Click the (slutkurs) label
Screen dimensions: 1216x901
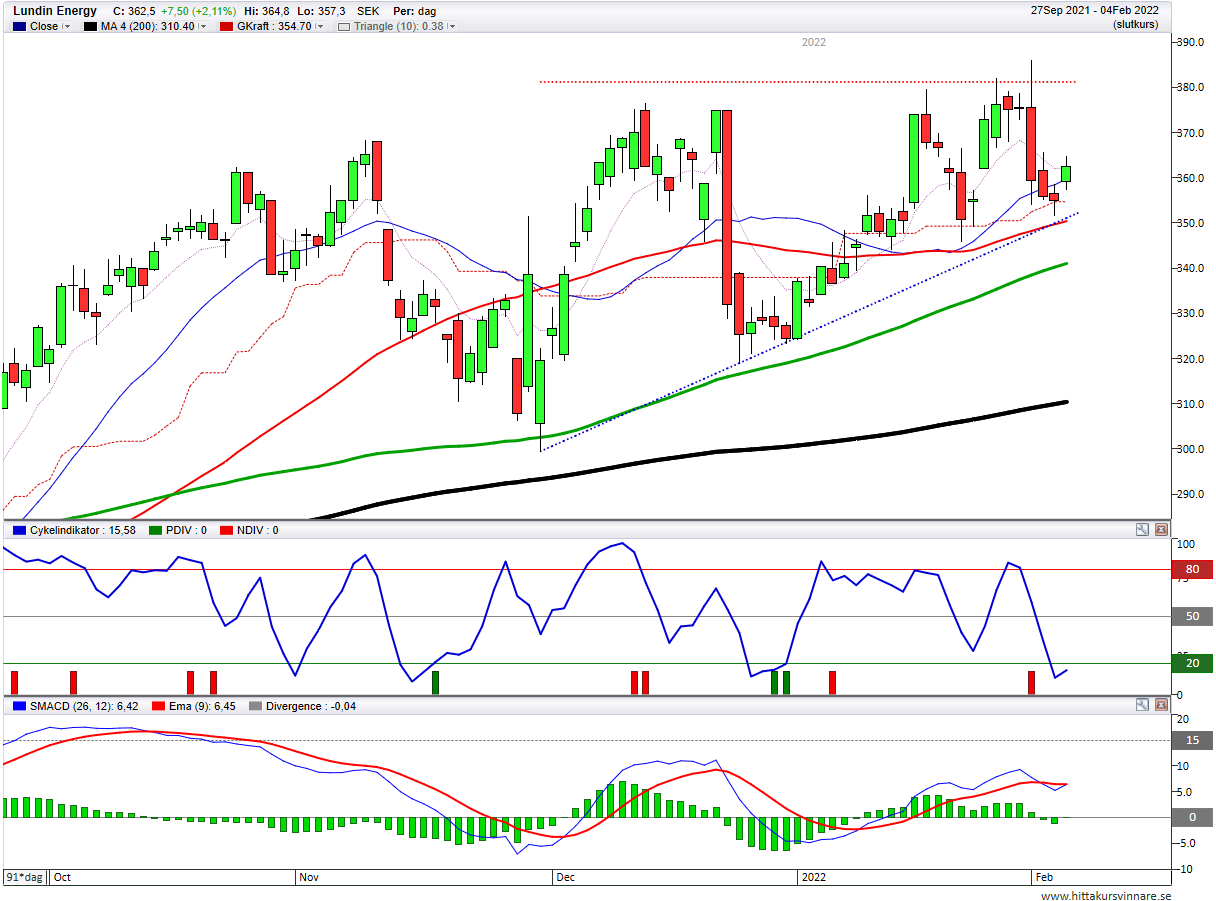[1136, 25]
